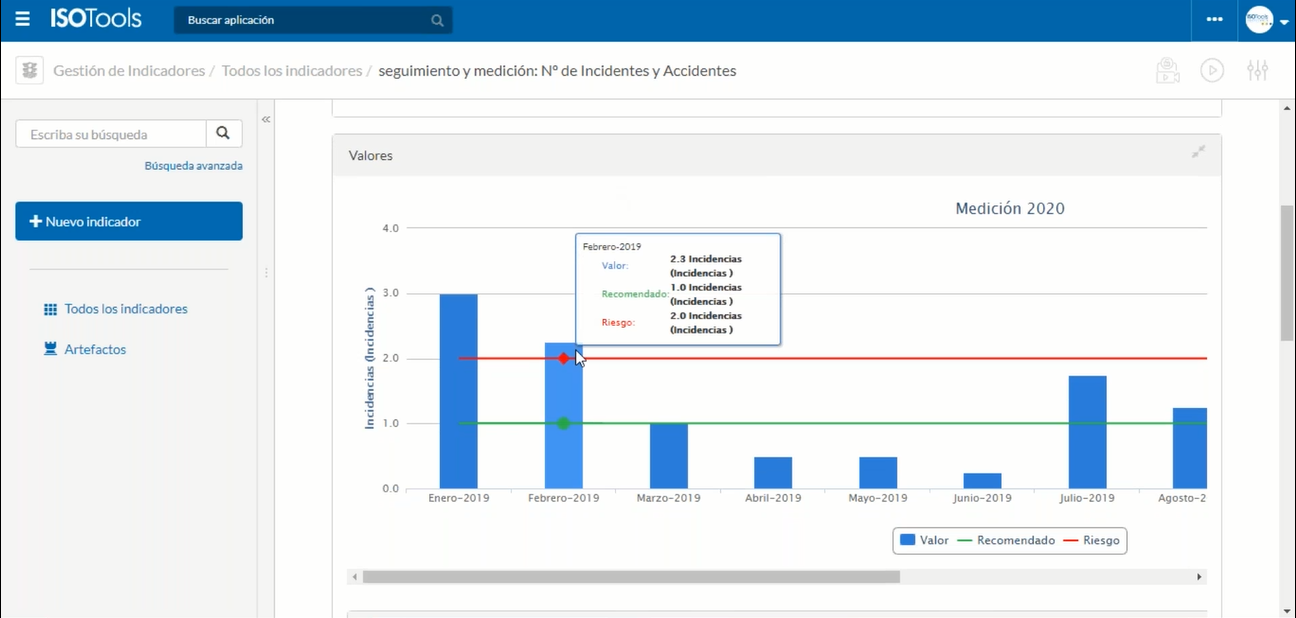Toggle the Riesgo series in the legend

[1091, 540]
